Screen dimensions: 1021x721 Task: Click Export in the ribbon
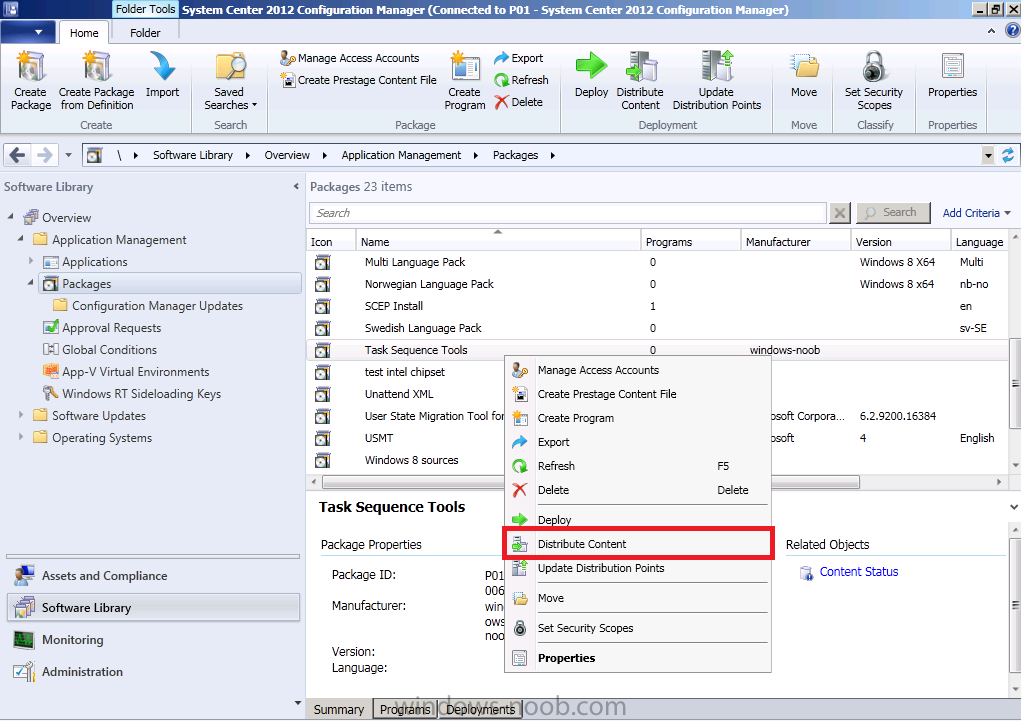(518, 58)
